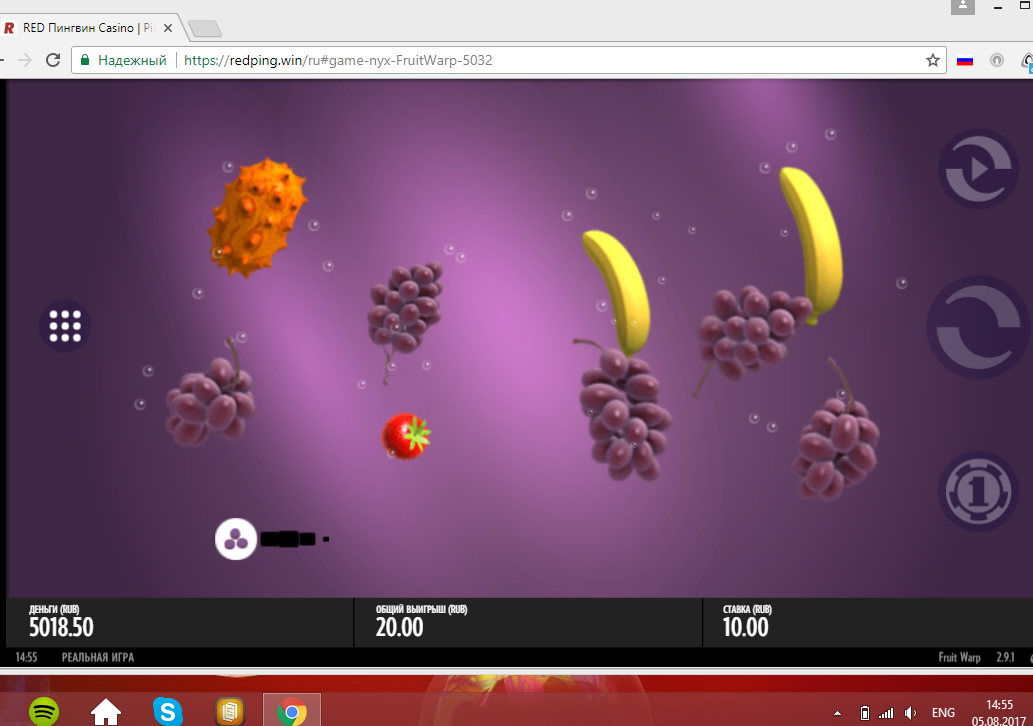Click the secure padlock Надежный indicator
Screen dimensions: 1033x726
123,60
